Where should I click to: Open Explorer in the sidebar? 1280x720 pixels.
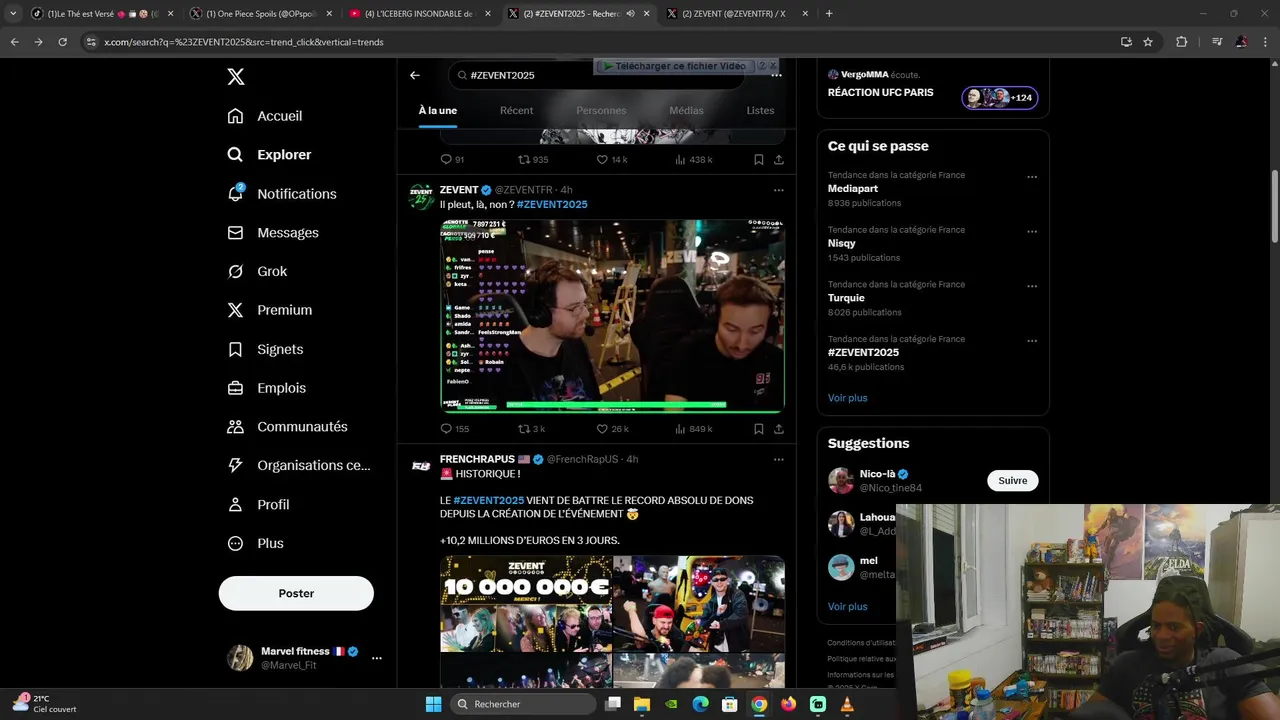pyautogui.click(x=269, y=155)
